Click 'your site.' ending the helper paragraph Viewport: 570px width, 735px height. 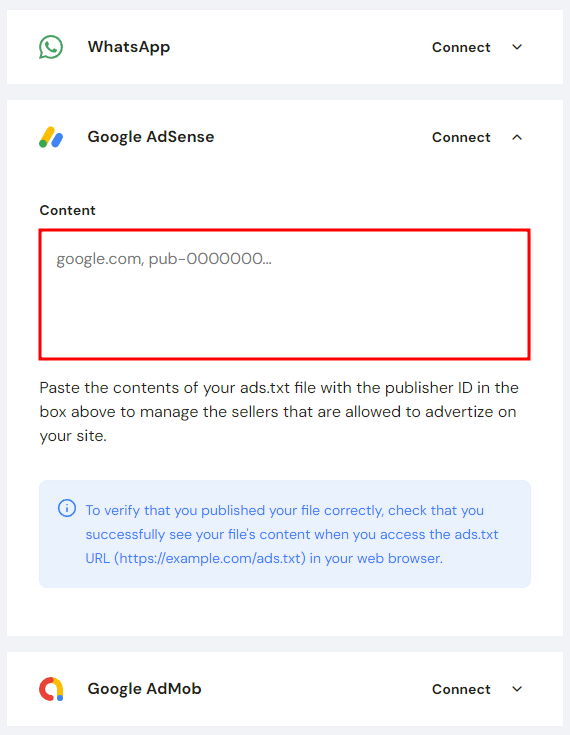(x=73, y=436)
